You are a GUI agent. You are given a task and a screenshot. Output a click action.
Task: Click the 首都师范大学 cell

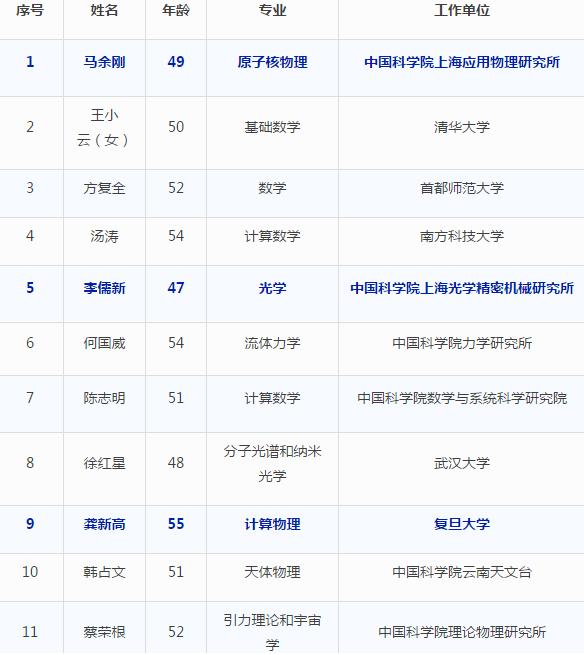462,188
